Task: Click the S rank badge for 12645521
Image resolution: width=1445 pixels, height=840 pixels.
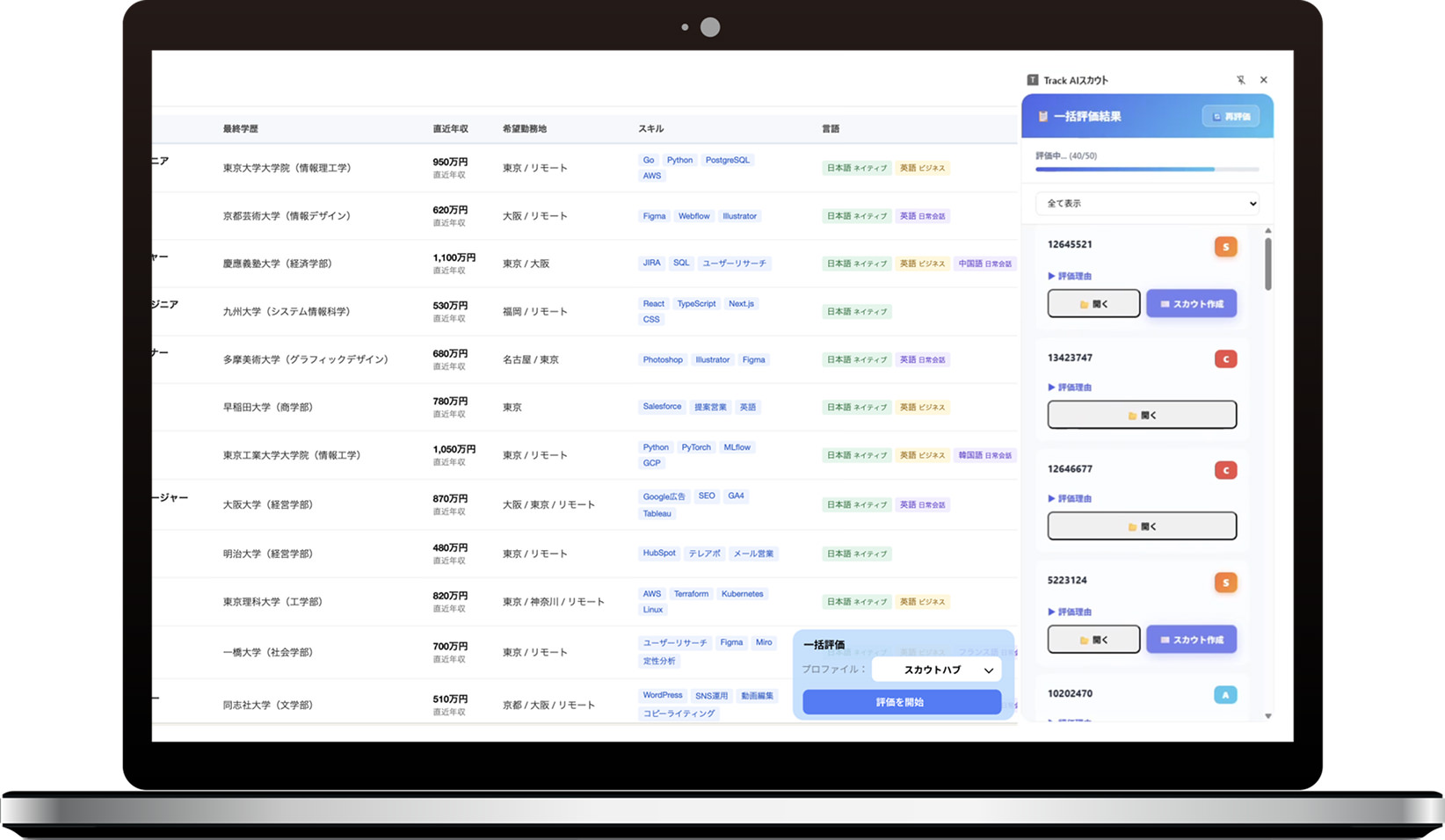Action: click(x=1225, y=247)
